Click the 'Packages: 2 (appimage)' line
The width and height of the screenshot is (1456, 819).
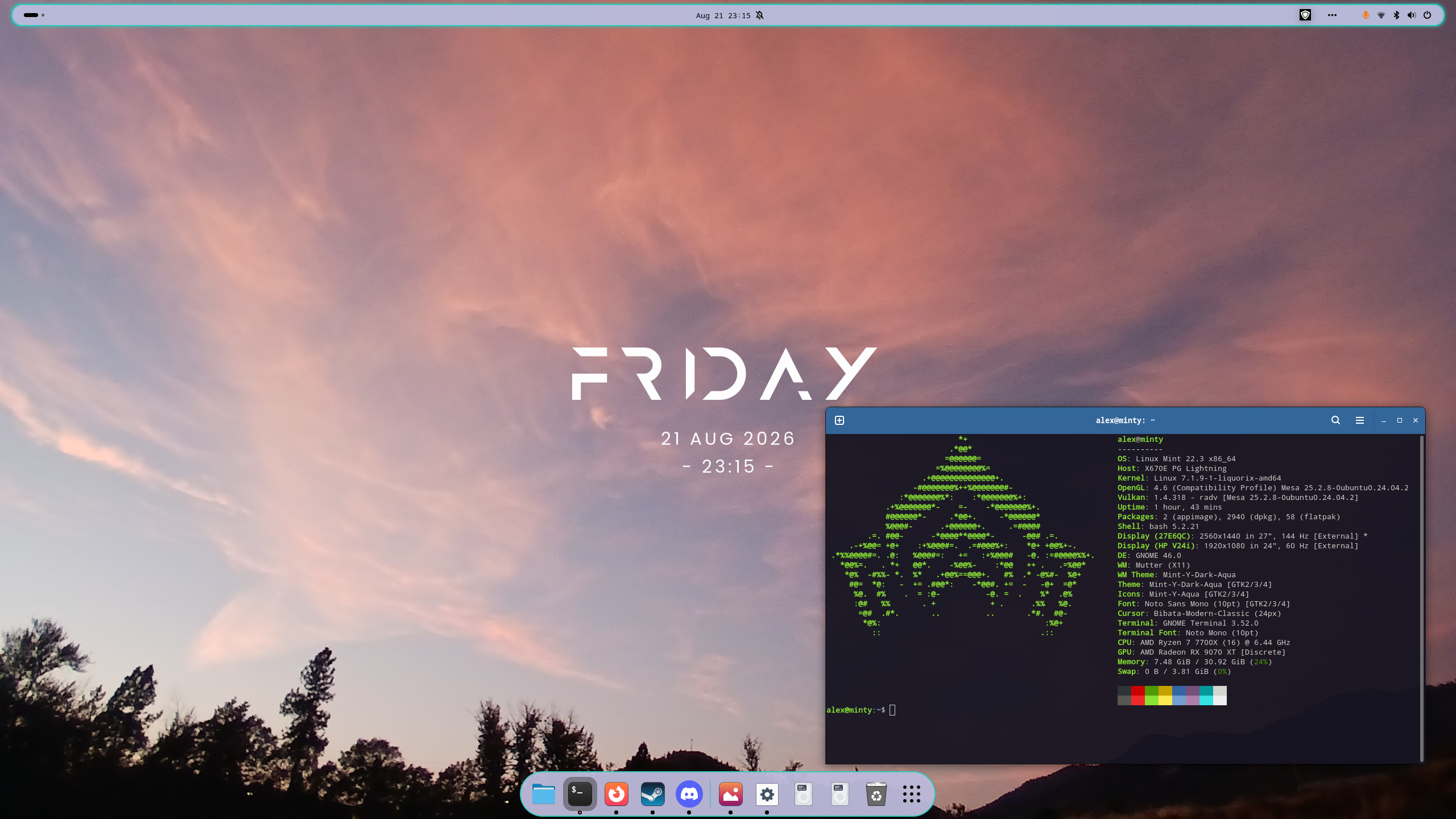point(1228,516)
